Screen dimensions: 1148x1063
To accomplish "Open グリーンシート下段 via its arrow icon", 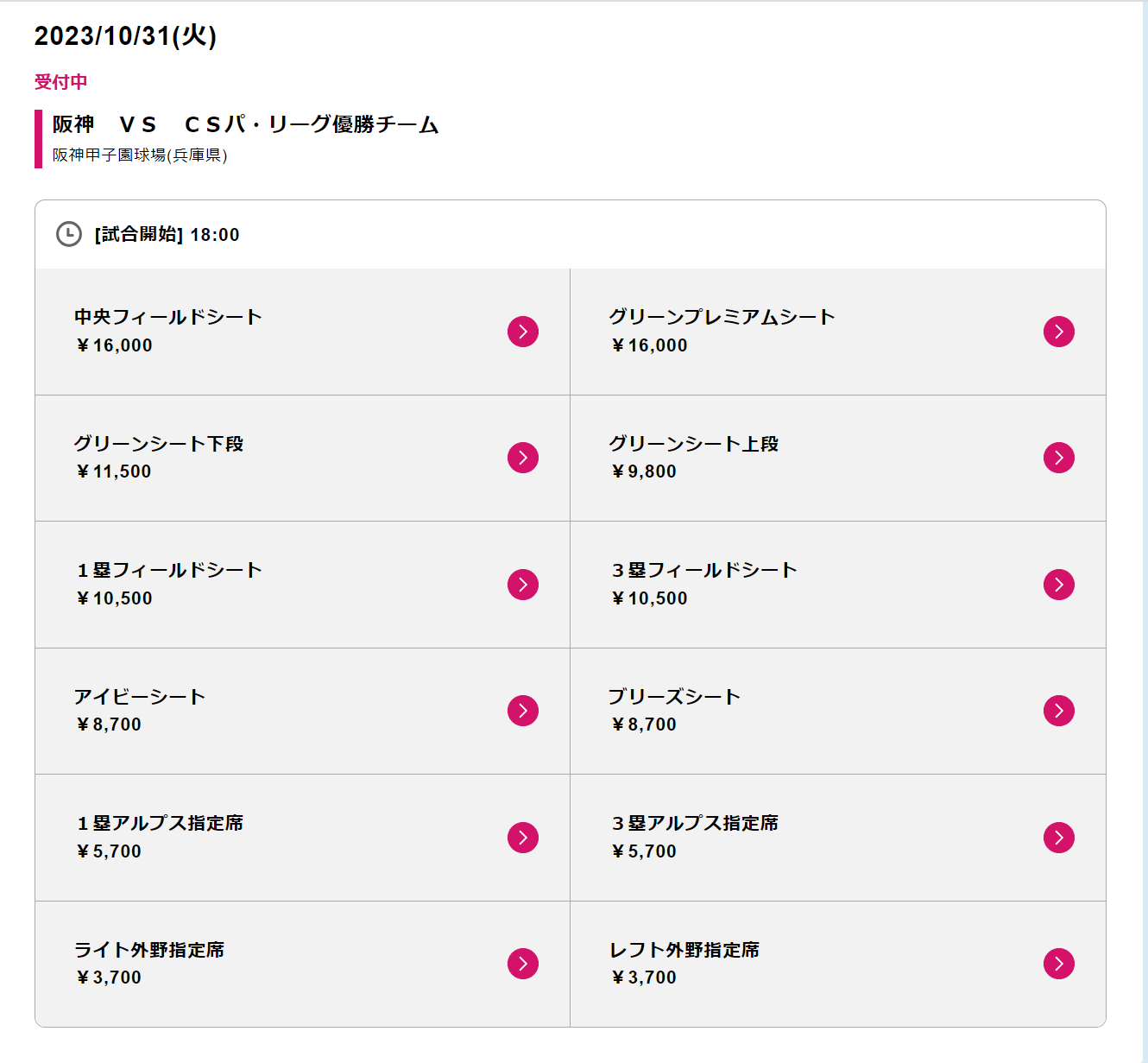I will pos(523,458).
